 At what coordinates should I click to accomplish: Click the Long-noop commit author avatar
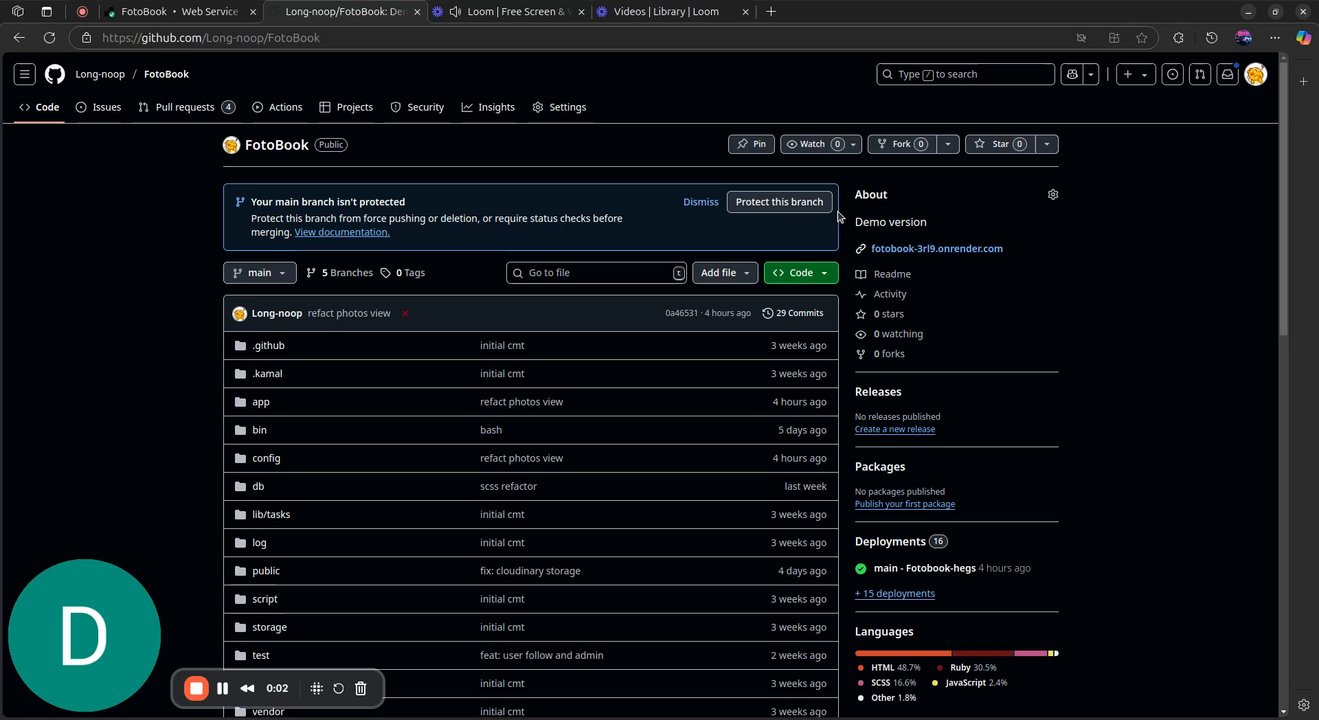239,313
